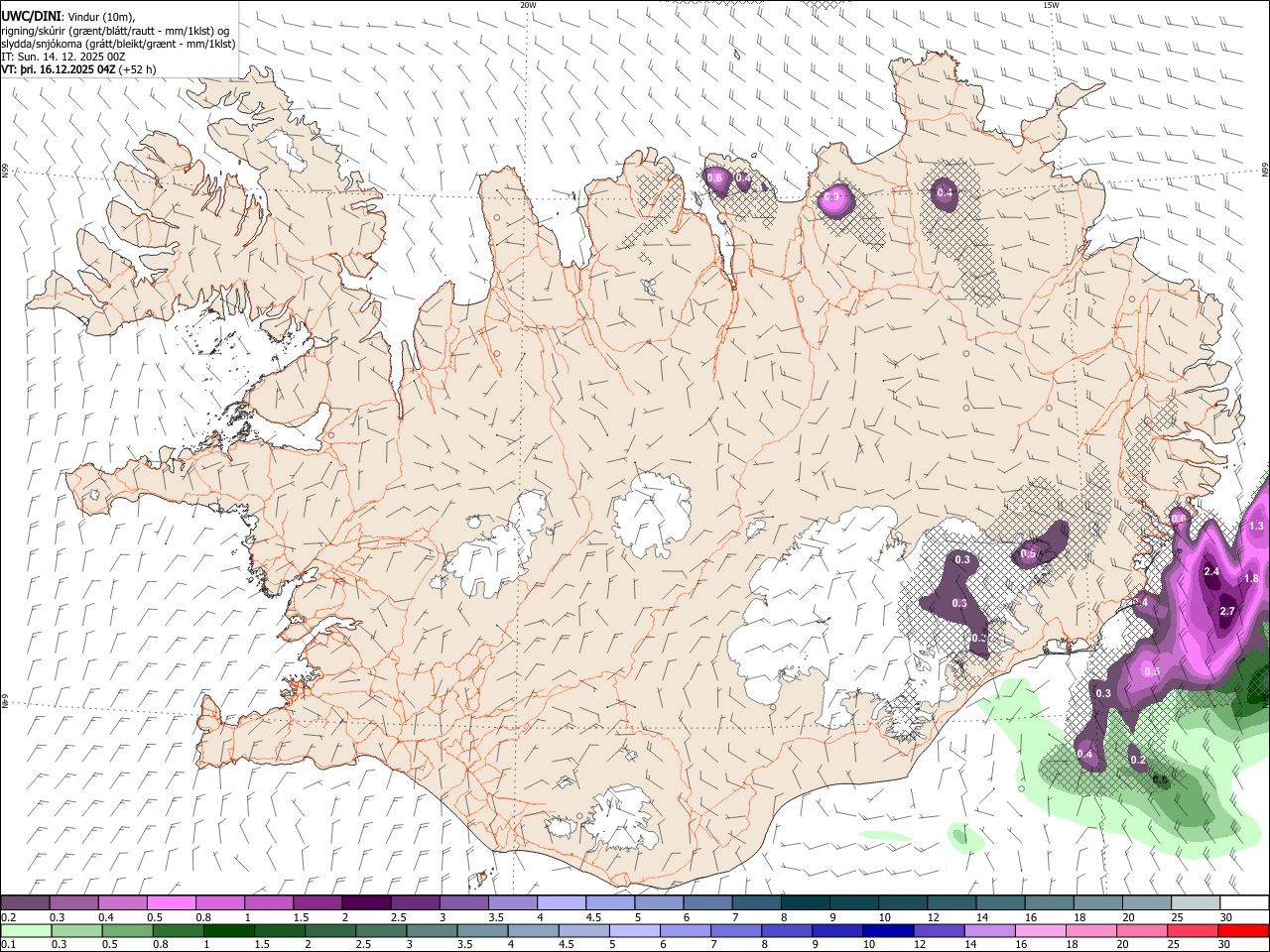The image size is (1270, 952).
Task: Click the 2.7 precipitation value on the map
Action: click(x=1227, y=611)
